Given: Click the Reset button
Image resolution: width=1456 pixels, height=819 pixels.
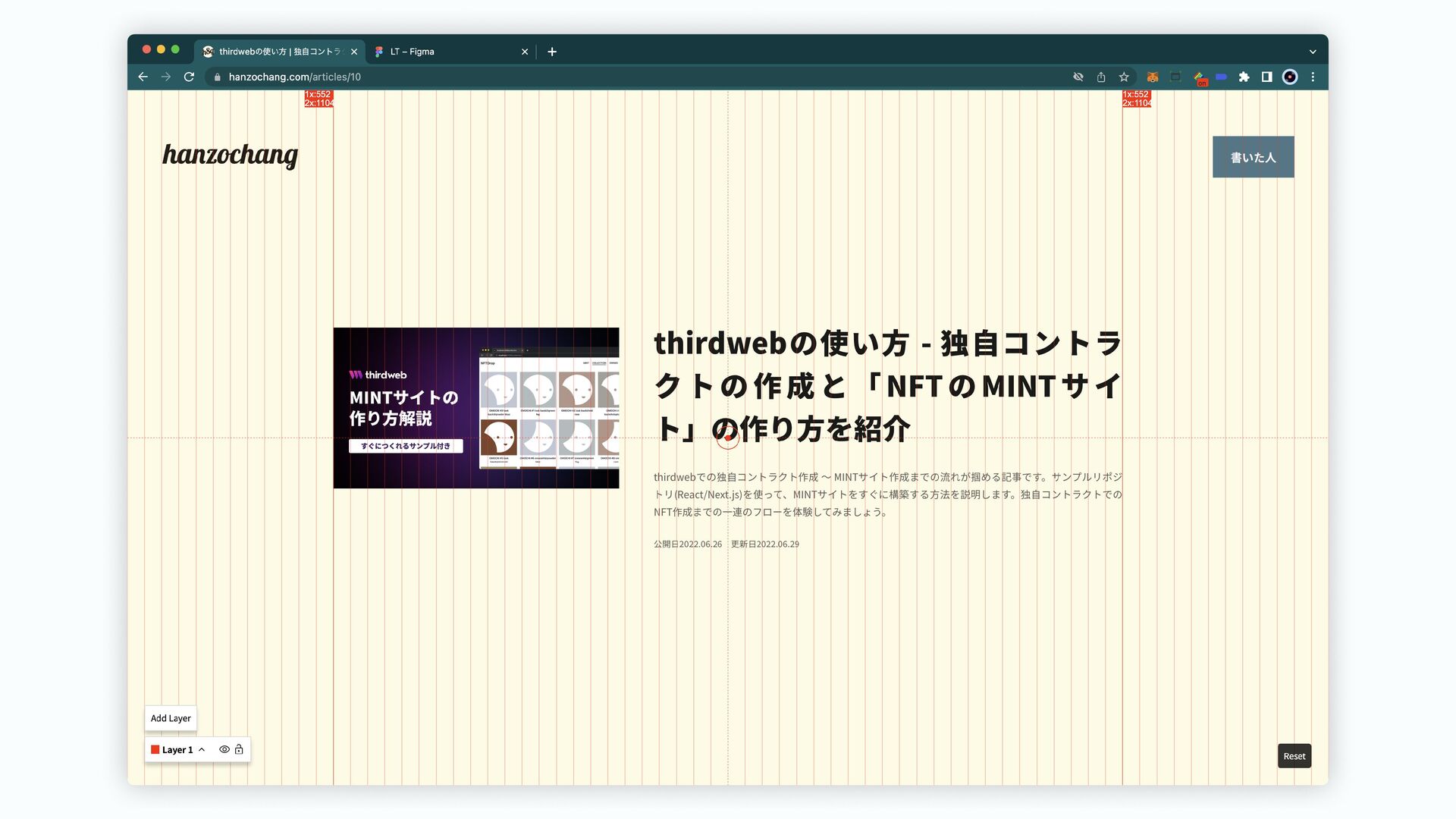Looking at the screenshot, I should (1294, 756).
